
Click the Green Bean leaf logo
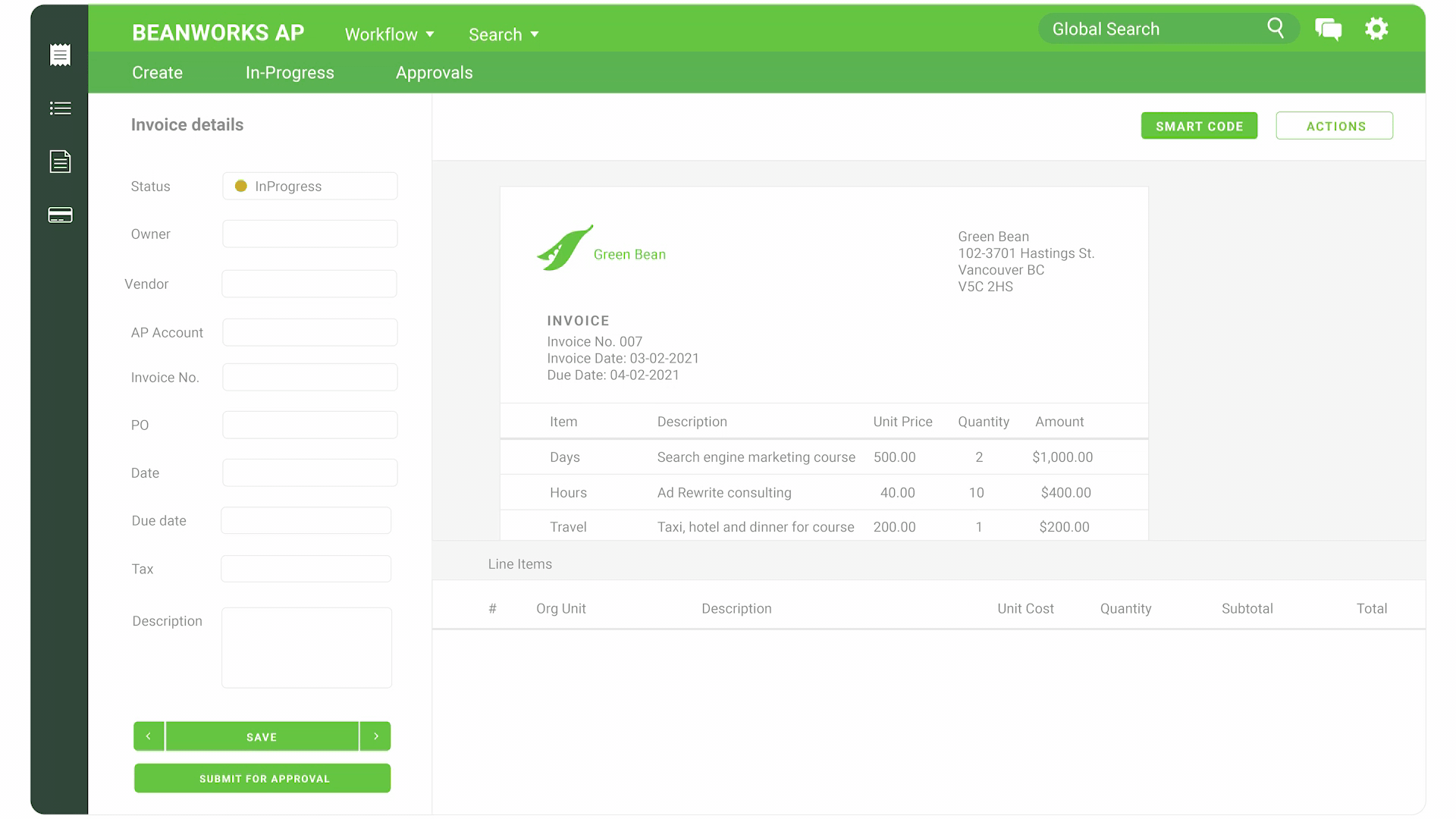[564, 248]
